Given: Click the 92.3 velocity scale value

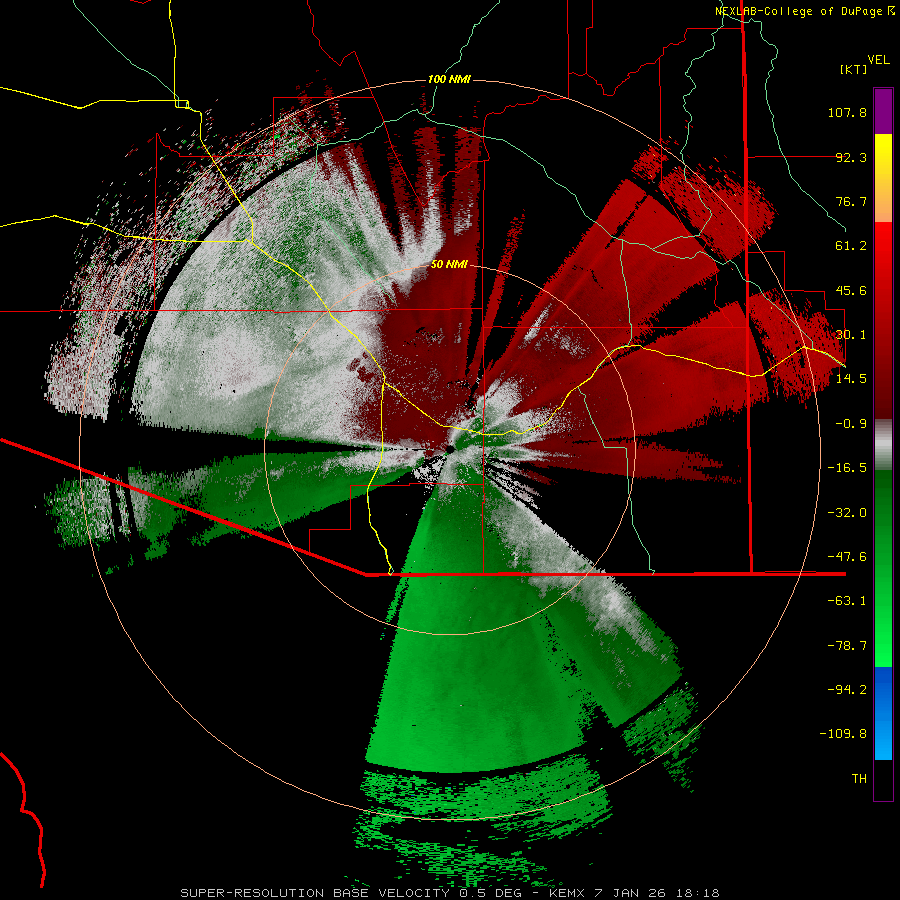Looking at the screenshot, I should (x=851, y=157).
